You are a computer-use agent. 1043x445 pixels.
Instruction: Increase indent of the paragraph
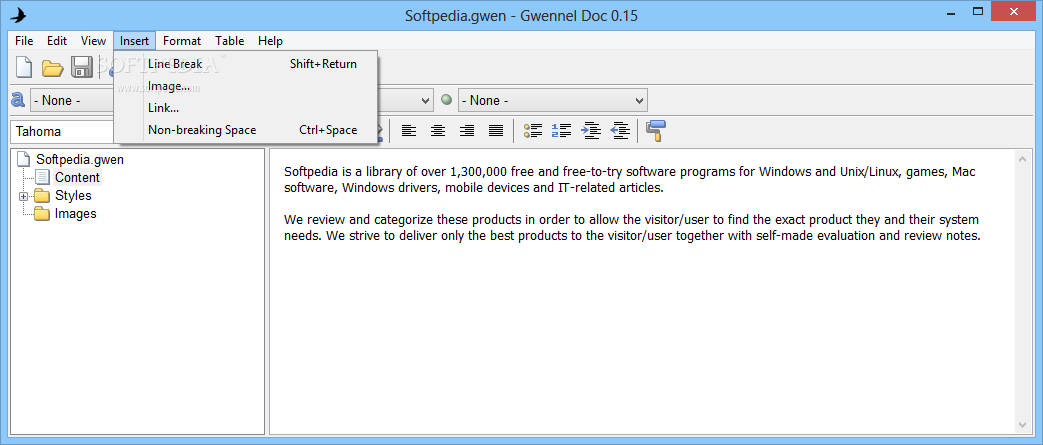point(591,131)
